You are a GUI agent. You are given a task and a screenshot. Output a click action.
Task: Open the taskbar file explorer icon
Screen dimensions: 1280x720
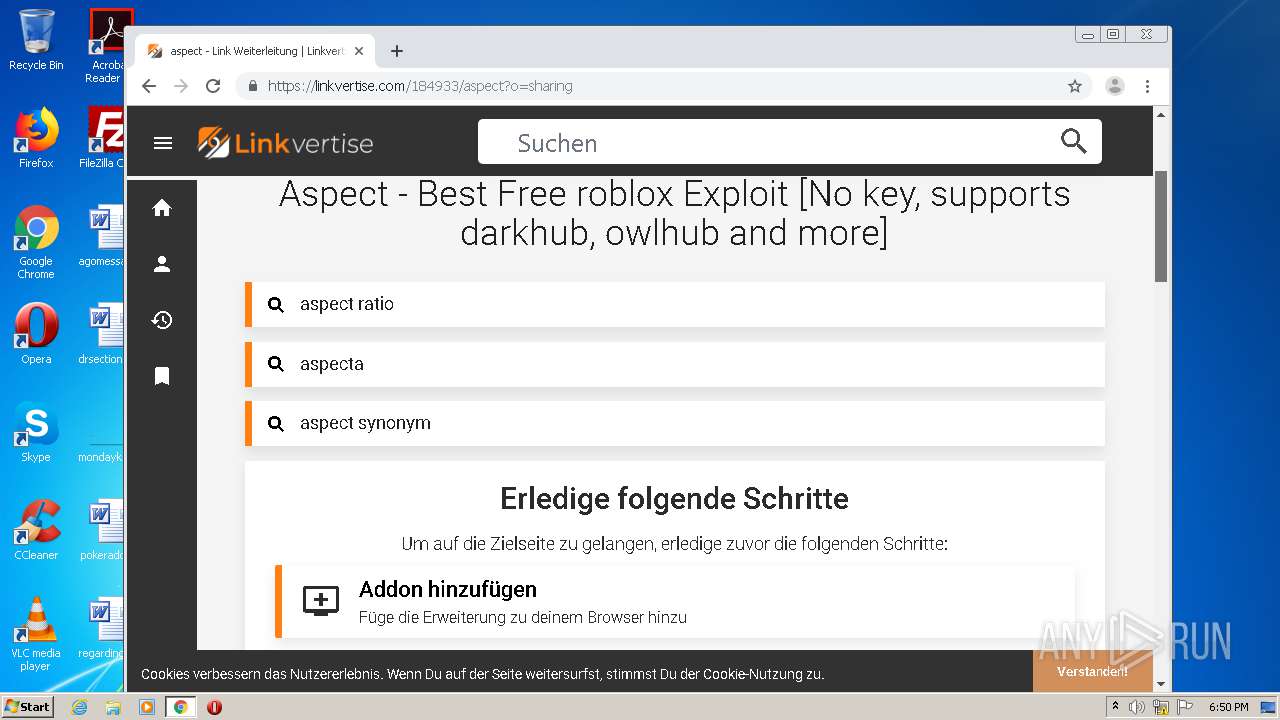(x=113, y=707)
